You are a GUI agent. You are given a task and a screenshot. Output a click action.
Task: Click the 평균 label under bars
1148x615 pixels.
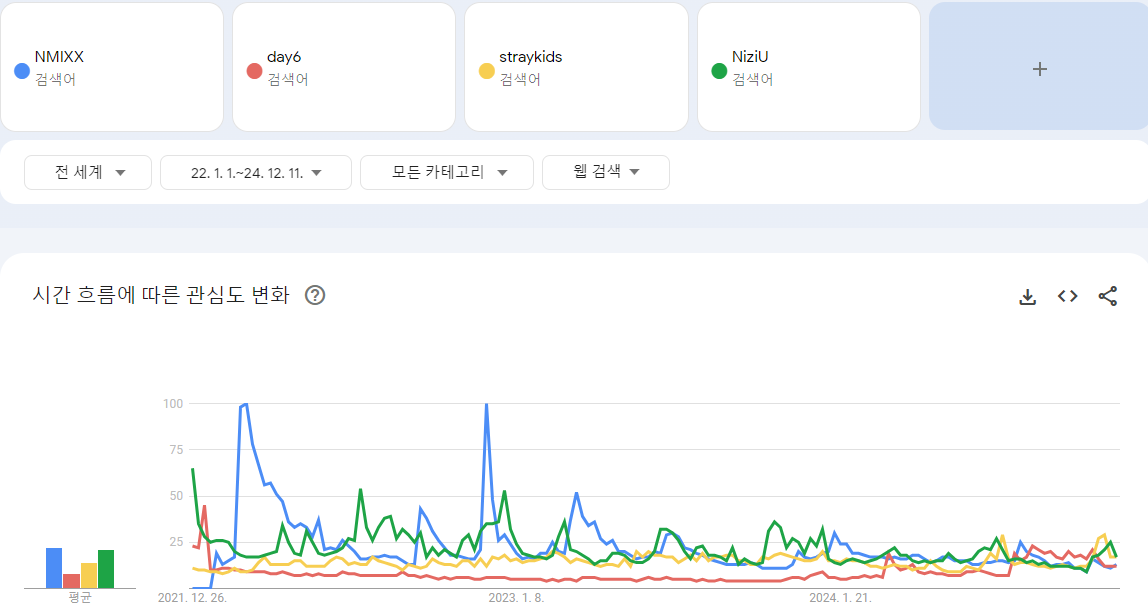pos(80,597)
